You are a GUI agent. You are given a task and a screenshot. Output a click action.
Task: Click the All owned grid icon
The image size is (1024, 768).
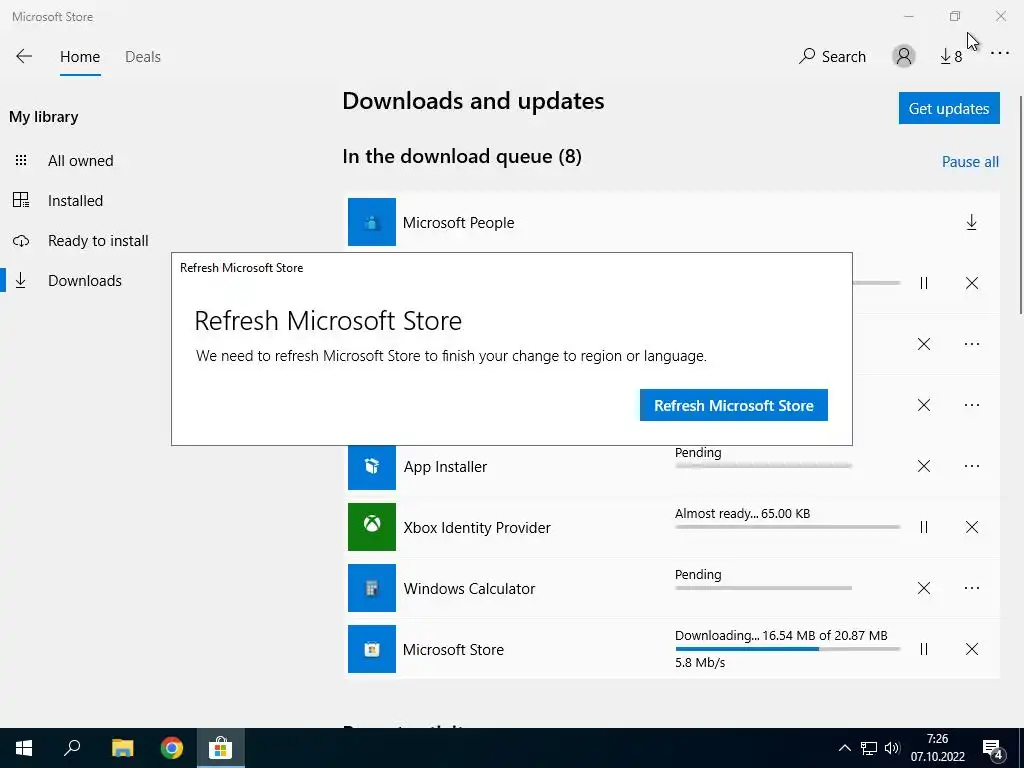(21, 160)
